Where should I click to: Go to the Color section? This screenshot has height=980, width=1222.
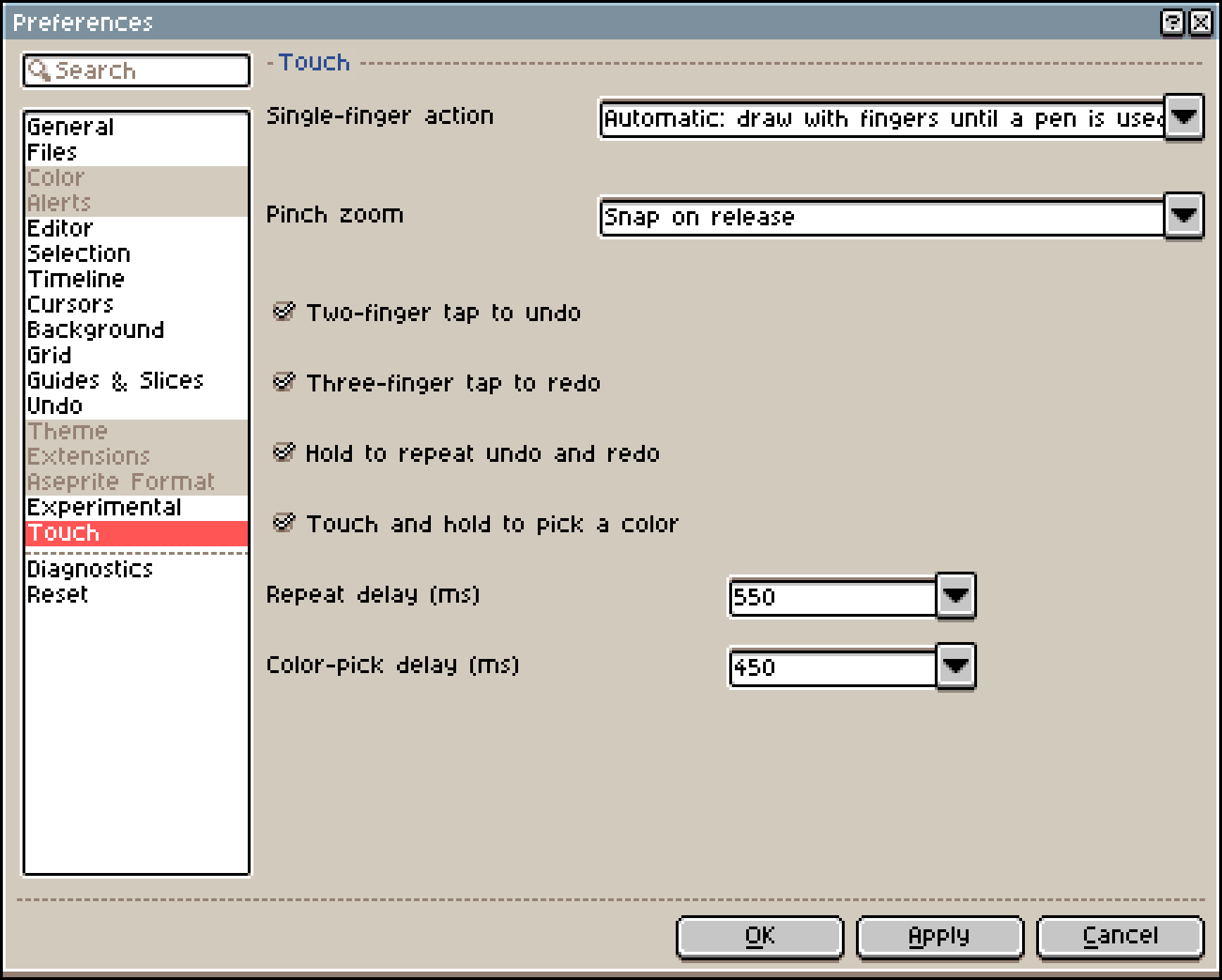(x=137, y=177)
